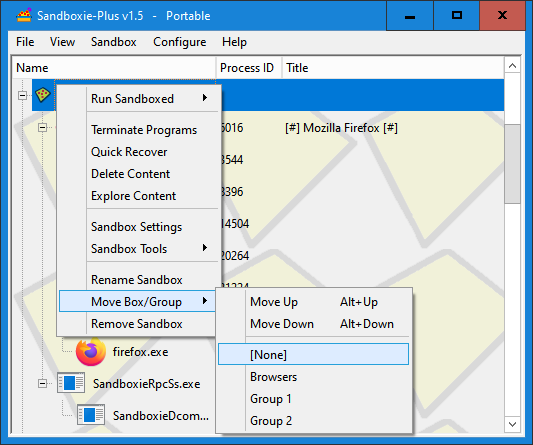The width and height of the screenshot is (533, 445).
Task: Click the scrollbar up arrow
Action: point(513,66)
